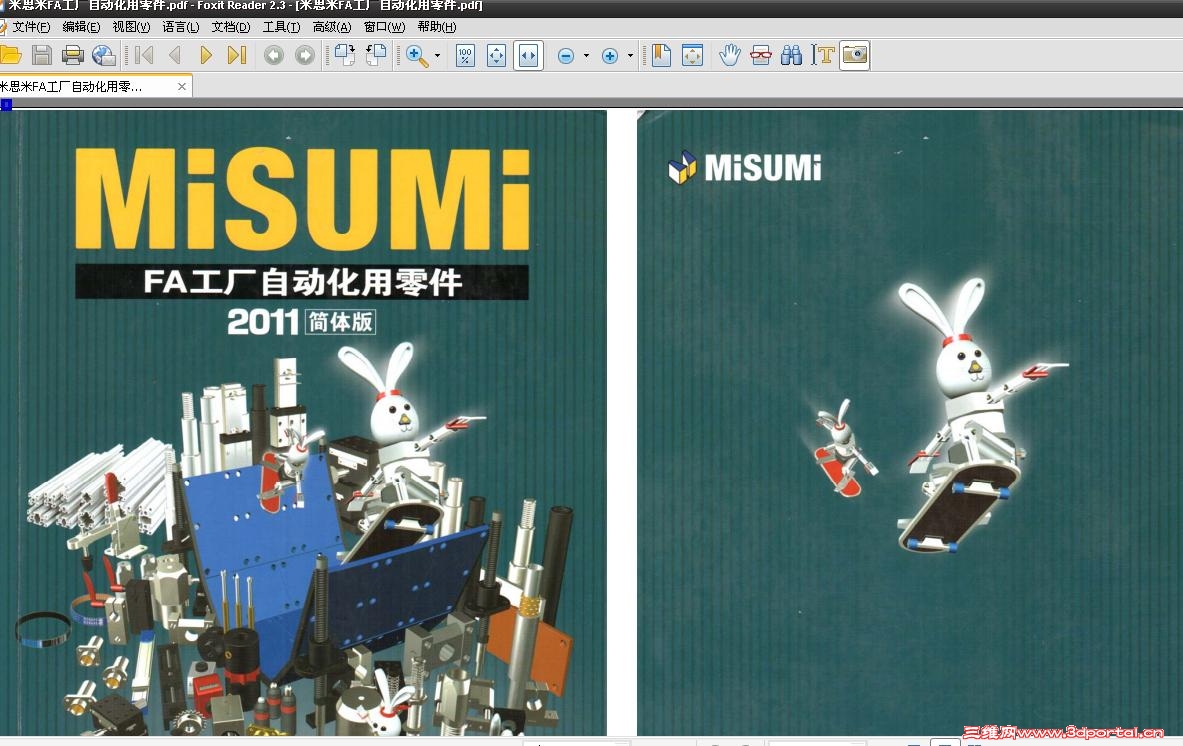The width and height of the screenshot is (1183, 746).
Task: Open a file with the folder icon
Action: [10, 55]
